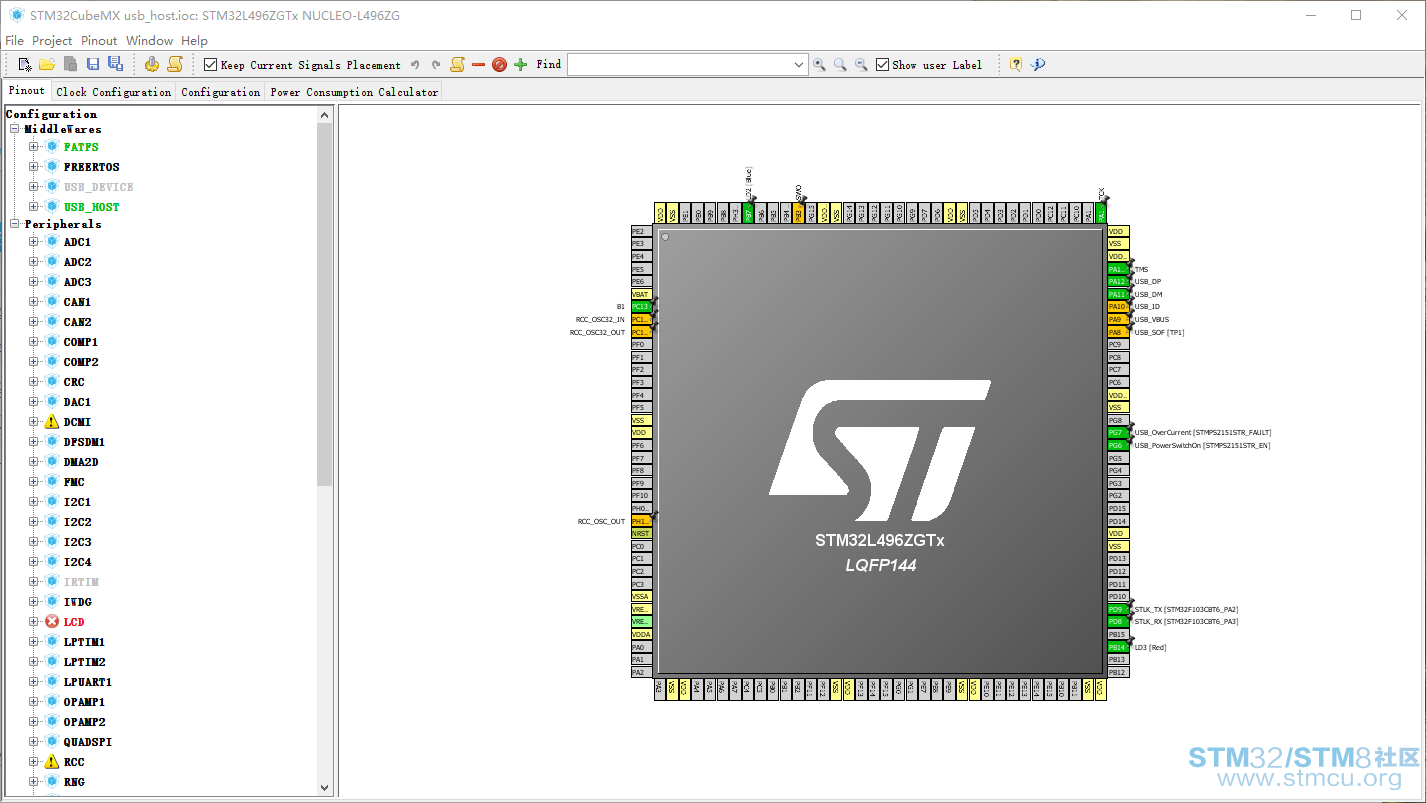This screenshot has height=803, width=1426.
Task: Select the OPAMP2 peripheral in tree
Action: click(84, 722)
